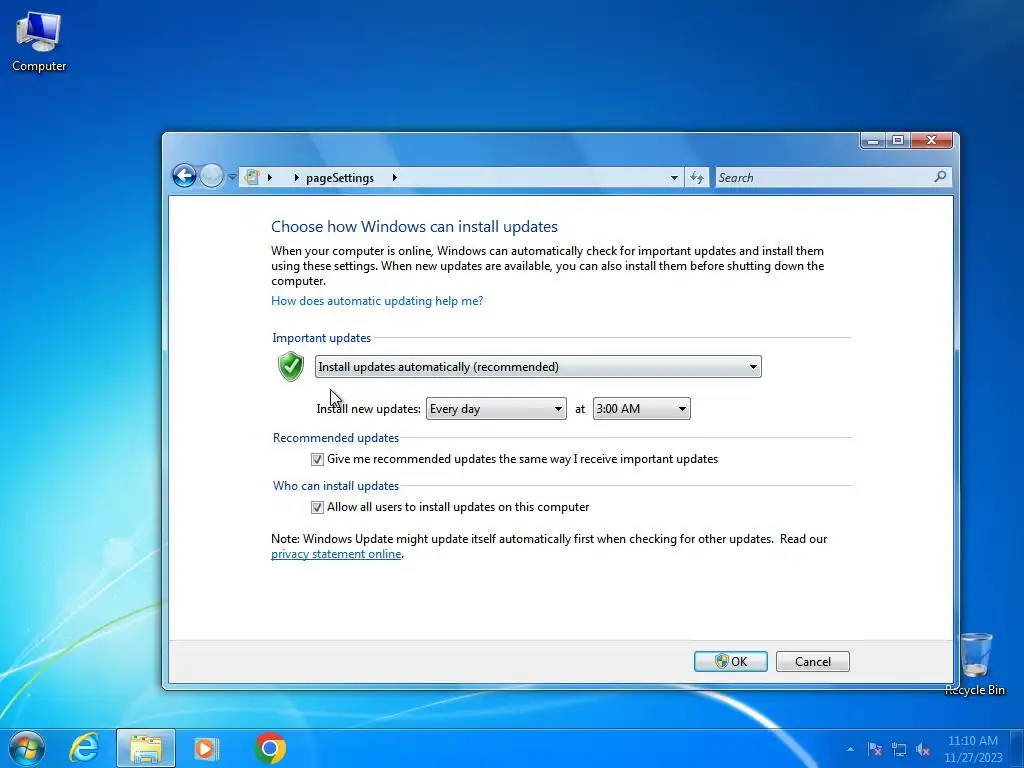Click the network tray icon

pyautogui.click(x=899, y=749)
